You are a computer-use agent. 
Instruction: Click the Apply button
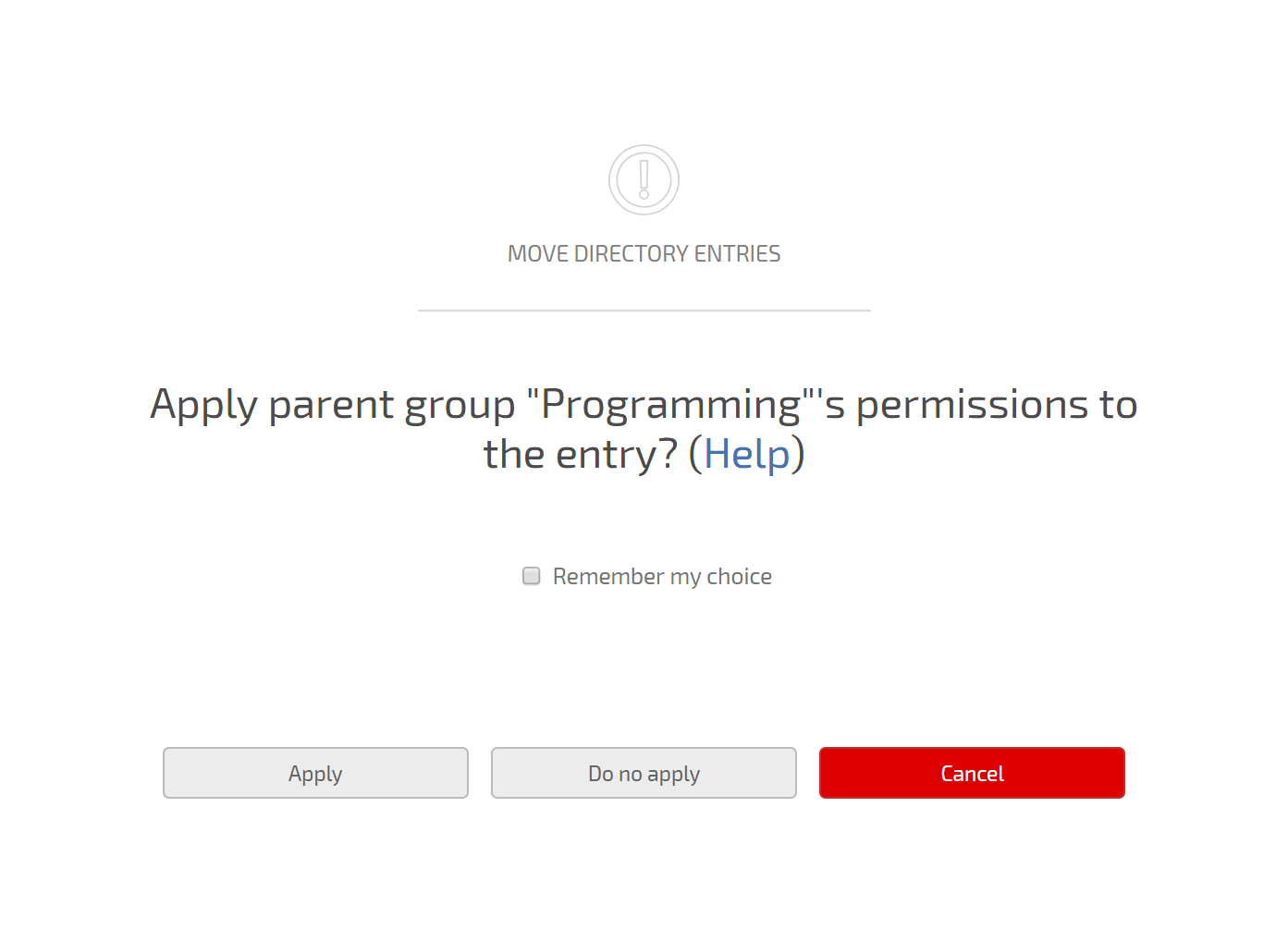[x=315, y=773]
